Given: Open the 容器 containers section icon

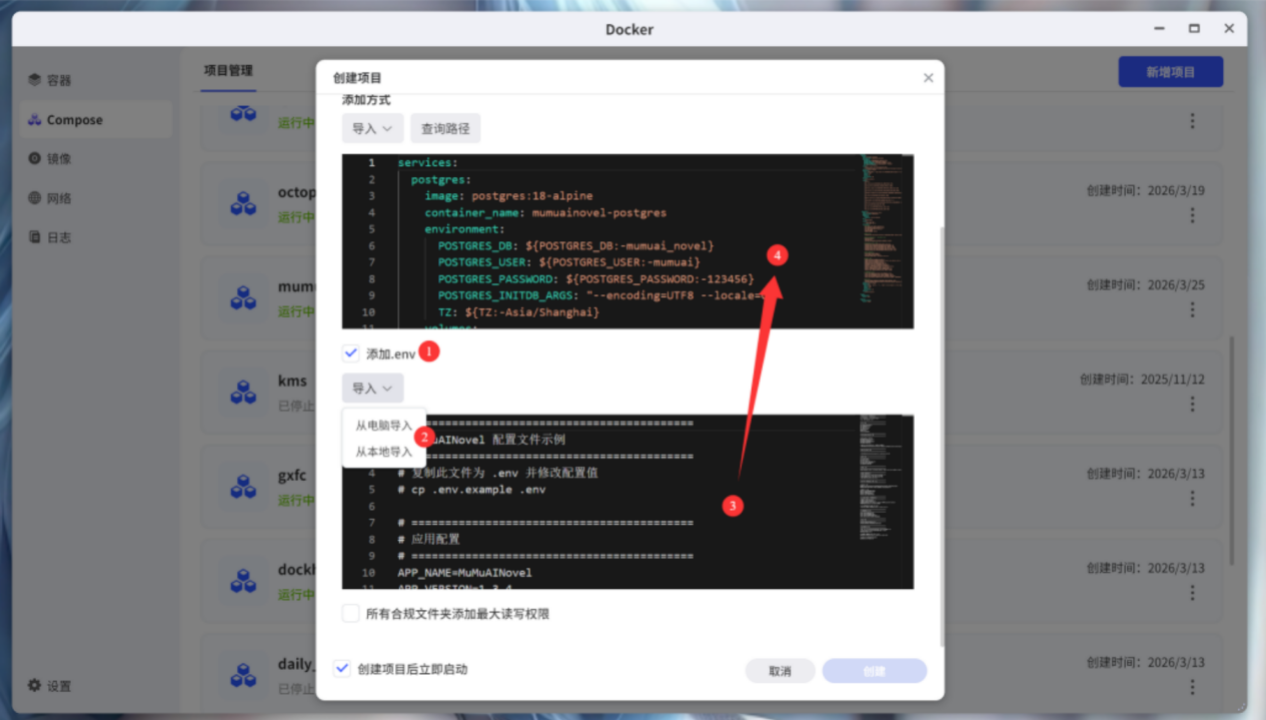Looking at the screenshot, I should [34, 80].
